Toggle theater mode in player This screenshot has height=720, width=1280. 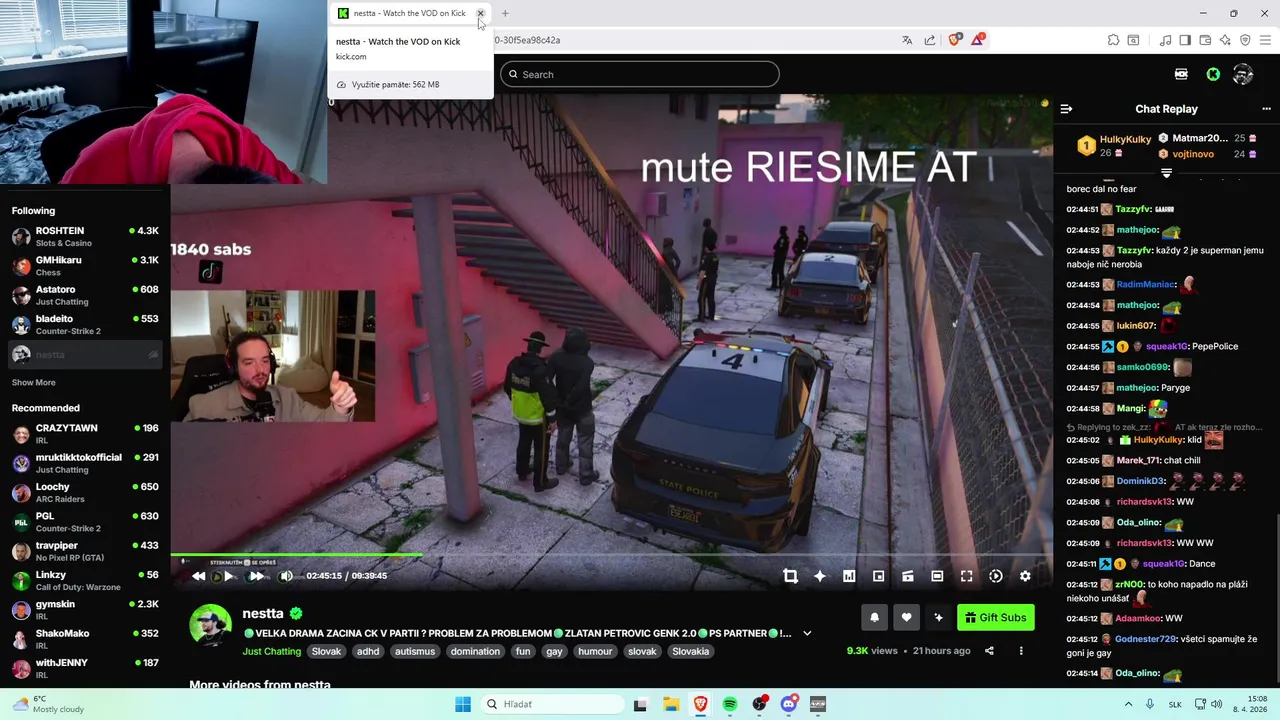tap(937, 576)
